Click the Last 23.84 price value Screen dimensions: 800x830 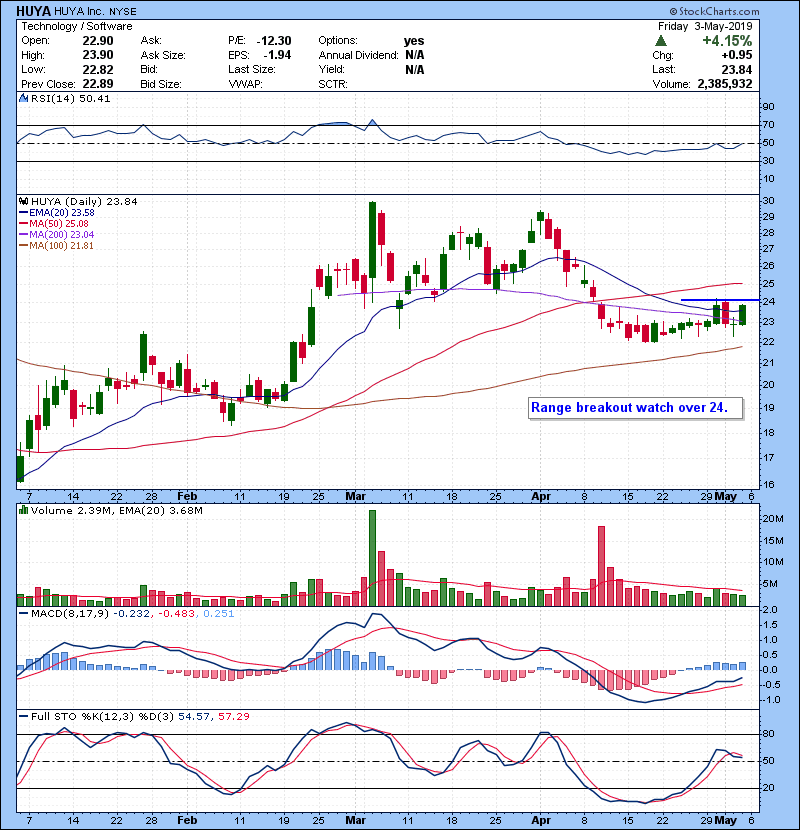(x=736, y=69)
